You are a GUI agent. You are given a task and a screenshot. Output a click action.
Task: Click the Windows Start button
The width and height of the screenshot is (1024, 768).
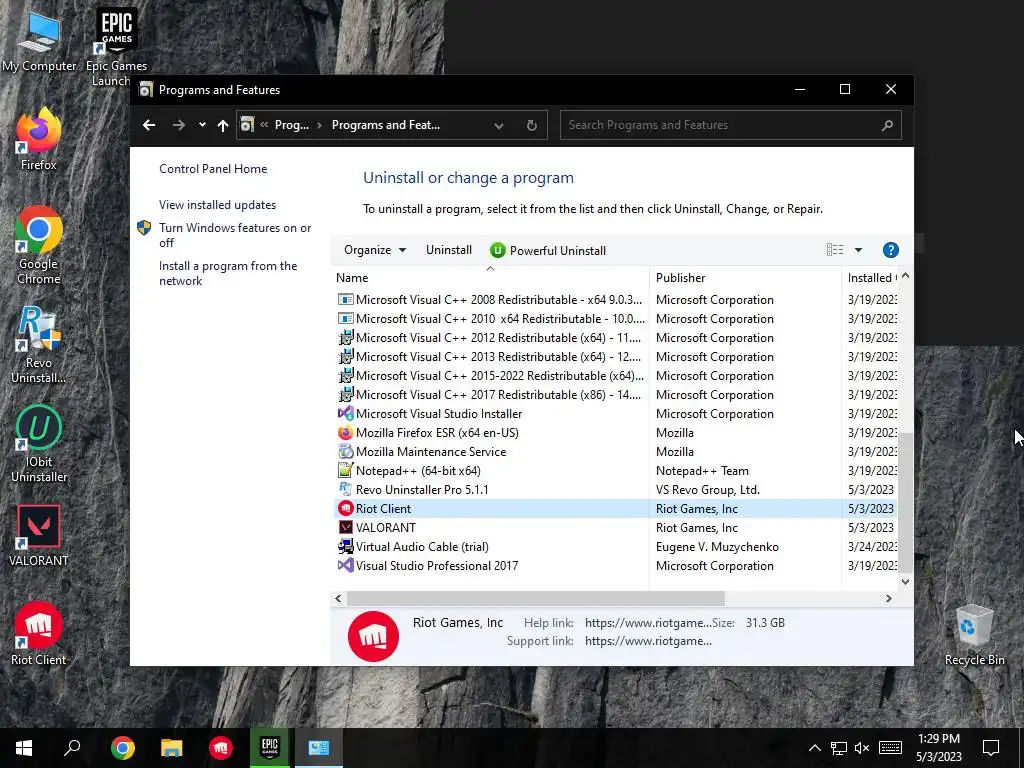tap(24, 748)
